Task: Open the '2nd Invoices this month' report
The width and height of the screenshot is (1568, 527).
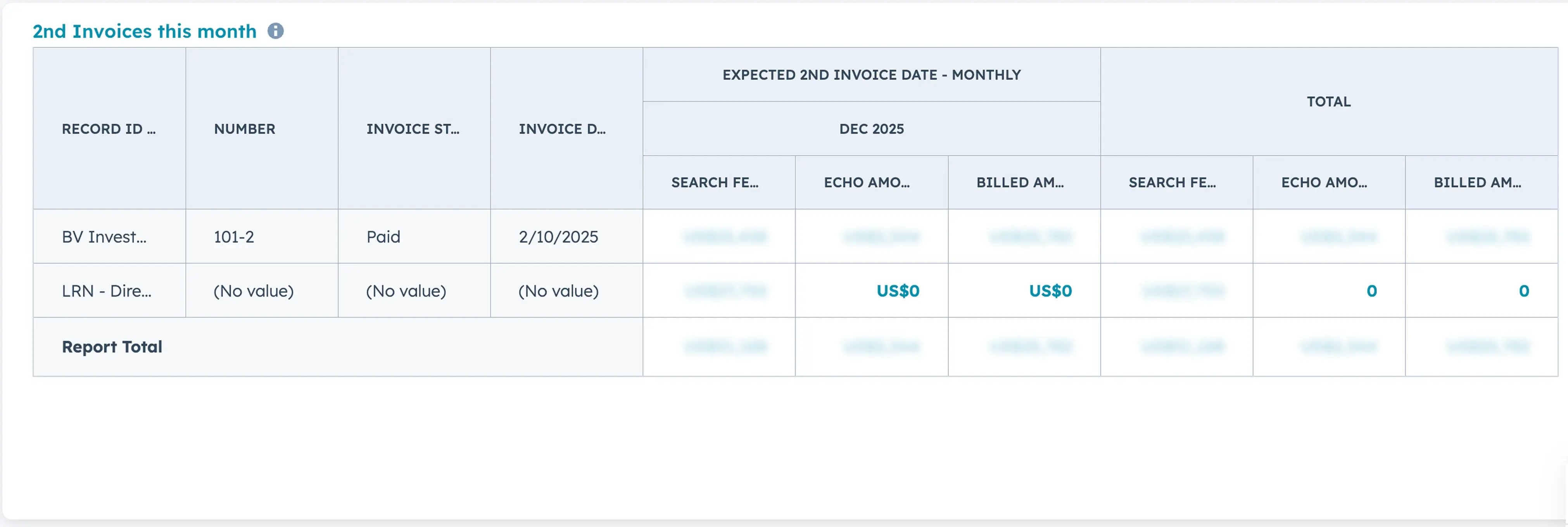Action: click(144, 30)
